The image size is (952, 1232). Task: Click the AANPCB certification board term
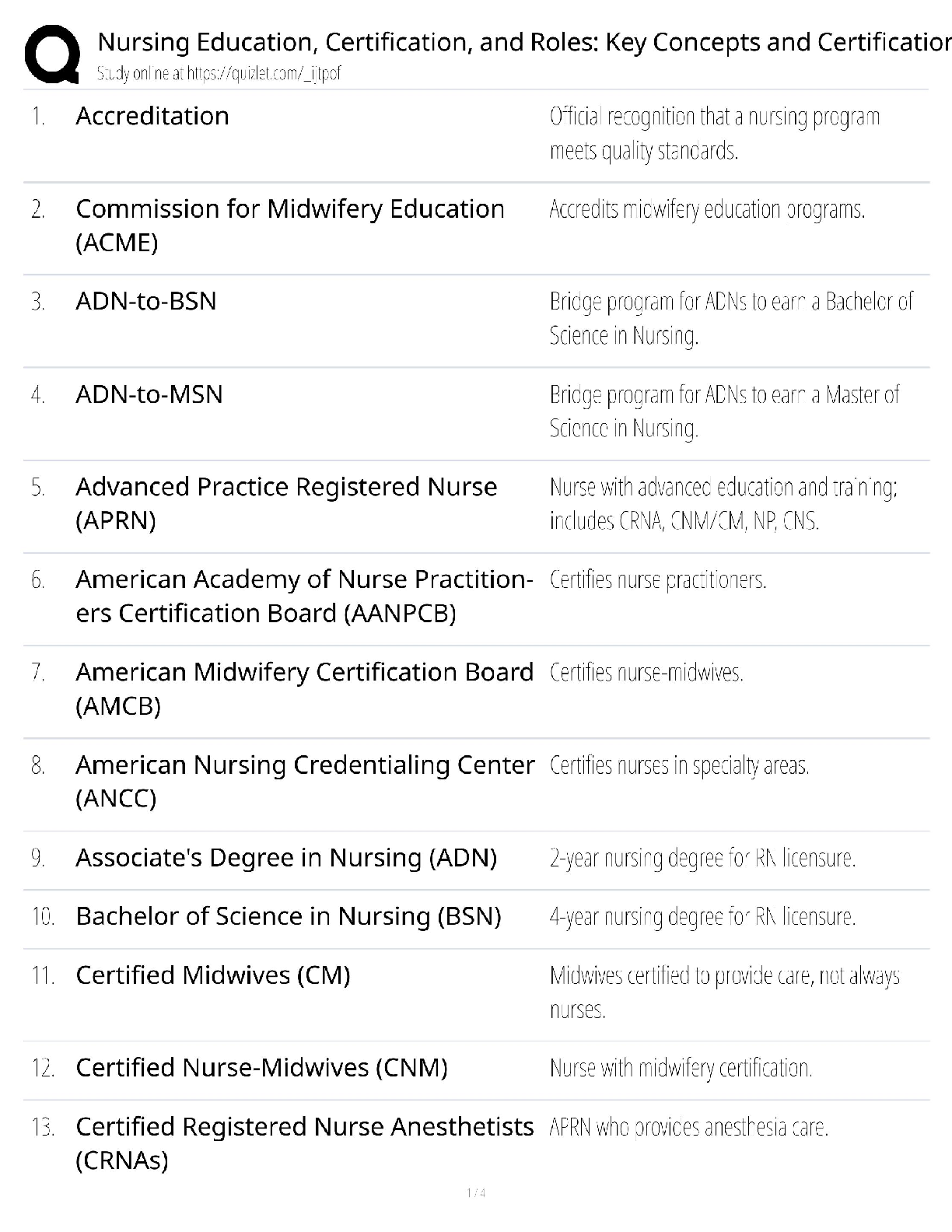click(303, 596)
